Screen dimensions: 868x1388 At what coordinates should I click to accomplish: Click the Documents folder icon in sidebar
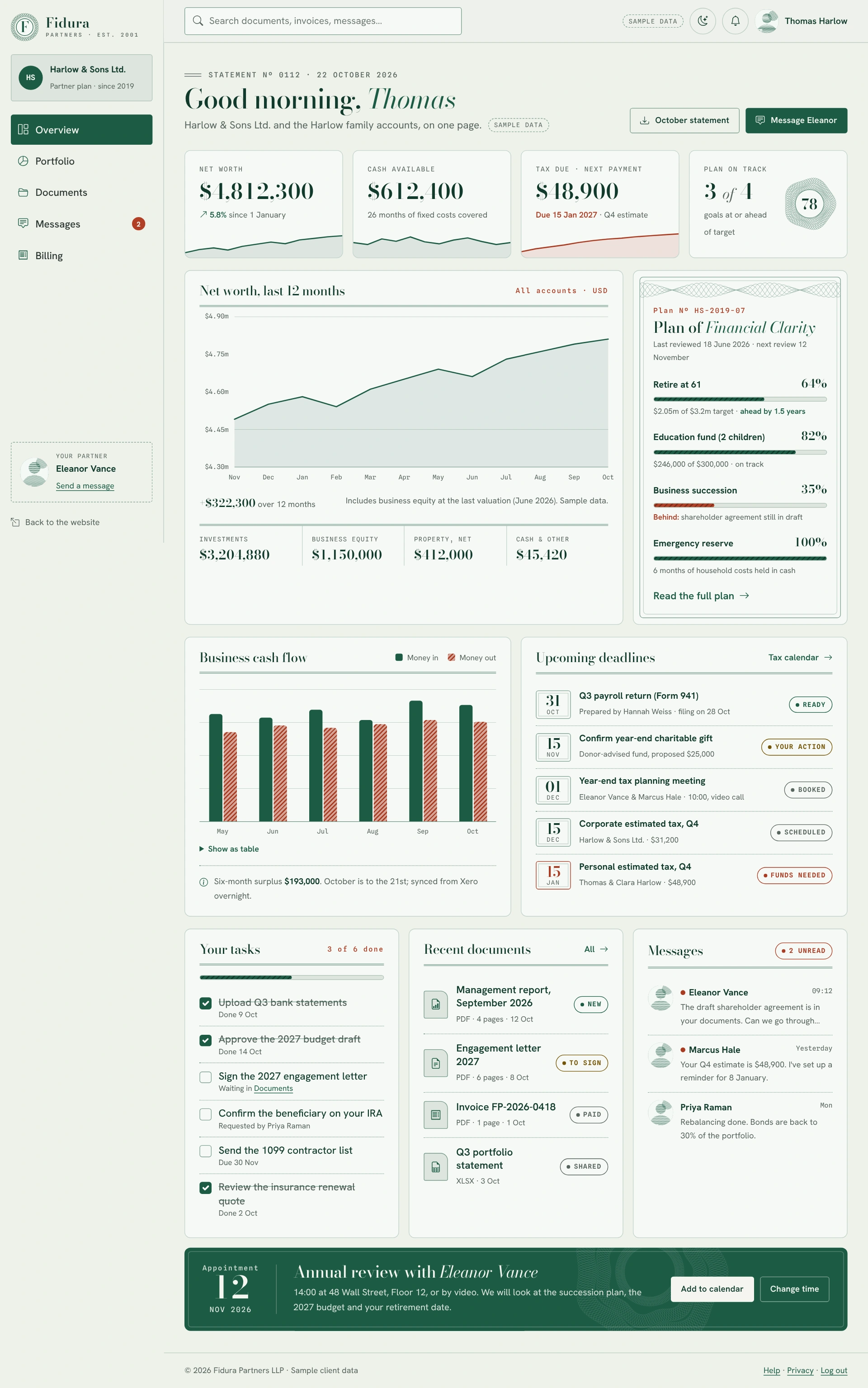click(23, 192)
